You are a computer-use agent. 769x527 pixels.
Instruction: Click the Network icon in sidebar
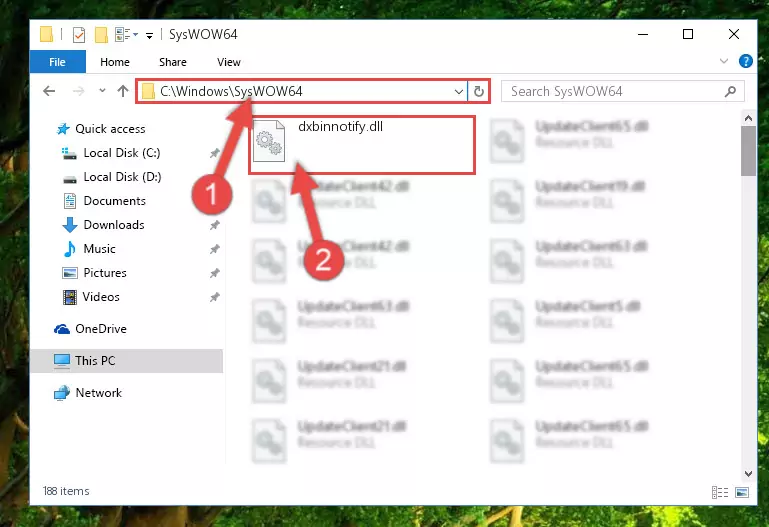[62, 393]
